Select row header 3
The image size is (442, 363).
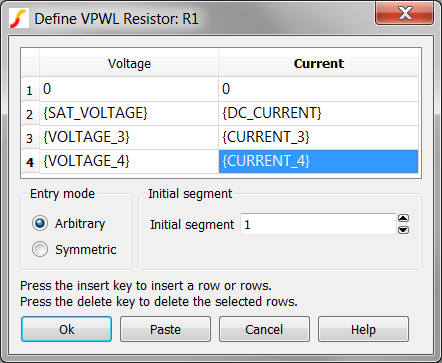30,138
